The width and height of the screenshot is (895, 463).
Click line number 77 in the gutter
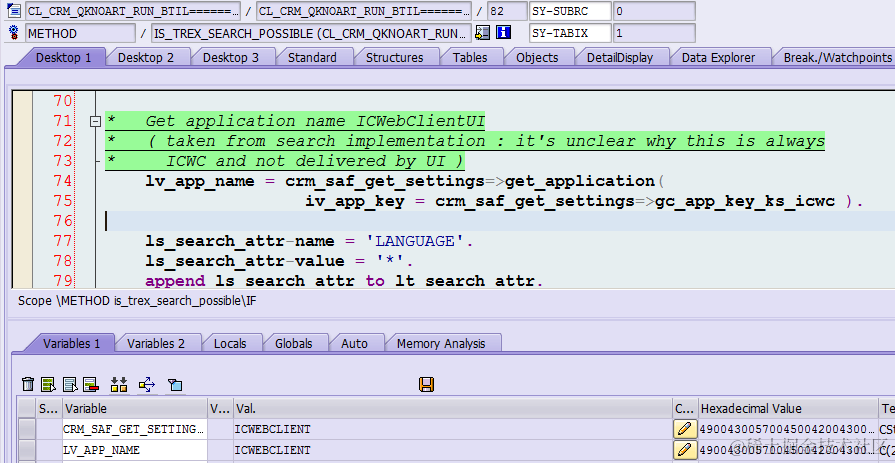click(x=63, y=240)
